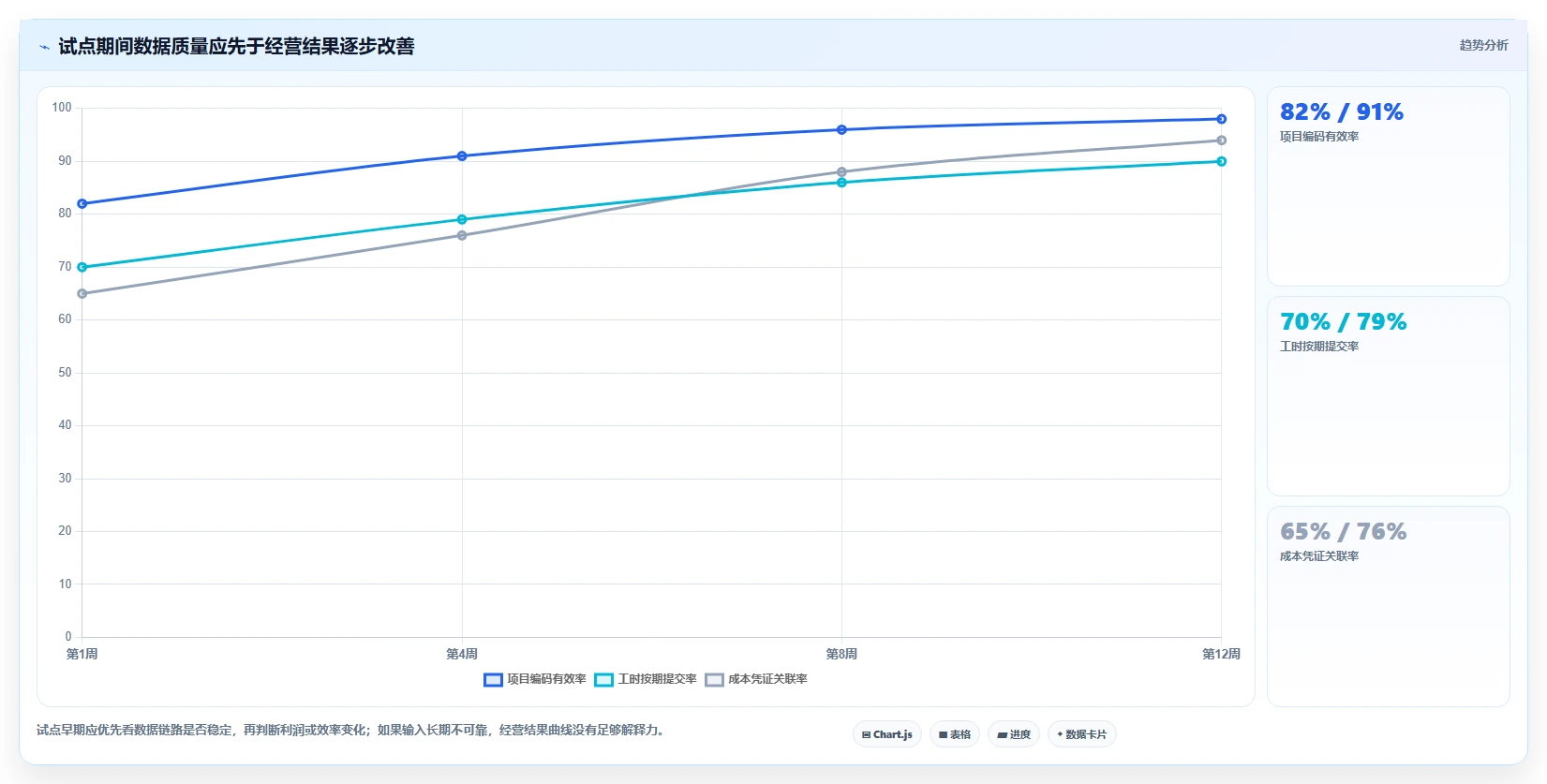Click the 趋势分析 label in the header
1547x784 pixels.
[x=1483, y=45]
